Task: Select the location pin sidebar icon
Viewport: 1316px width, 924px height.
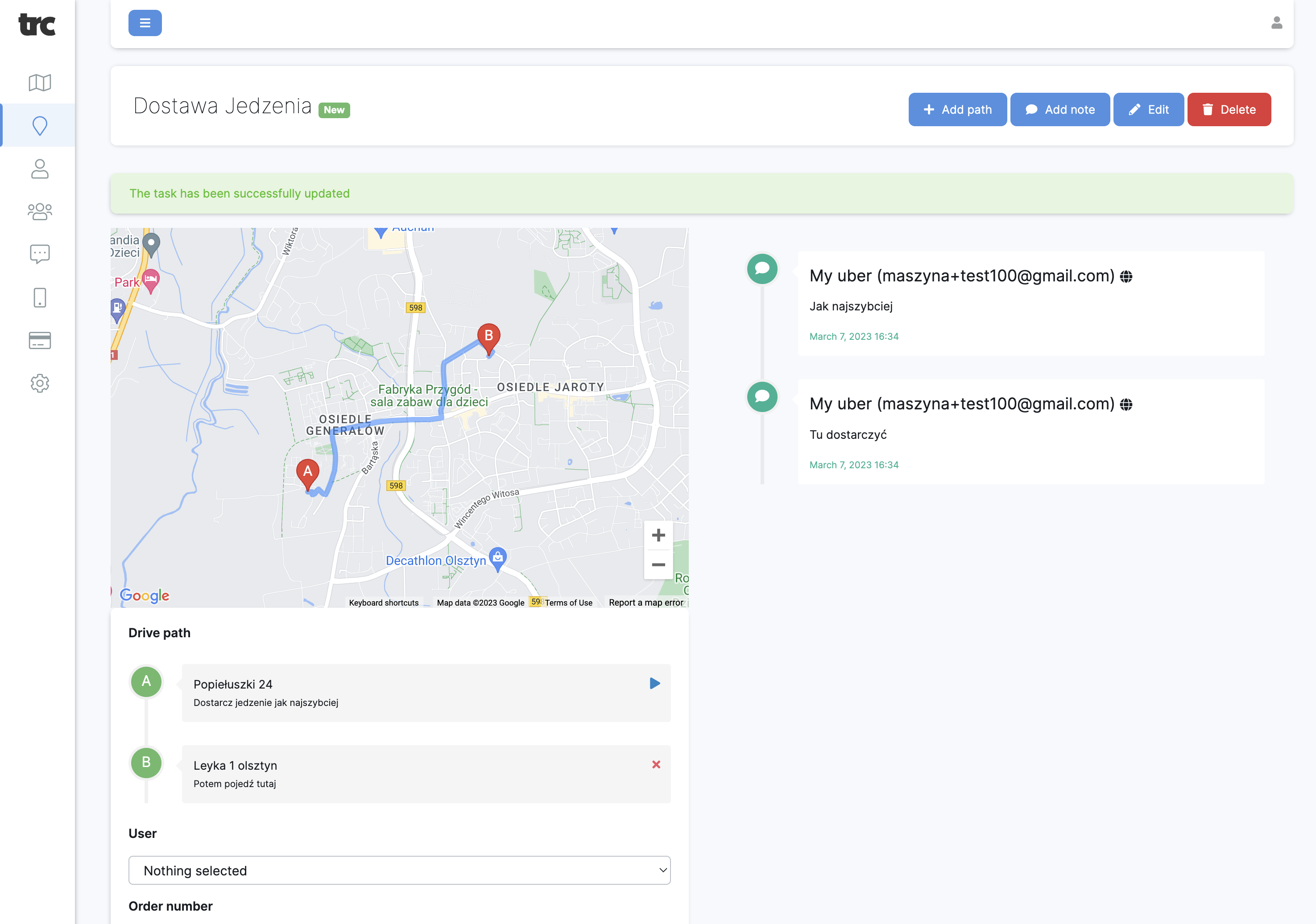Action: [x=40, y=125]
